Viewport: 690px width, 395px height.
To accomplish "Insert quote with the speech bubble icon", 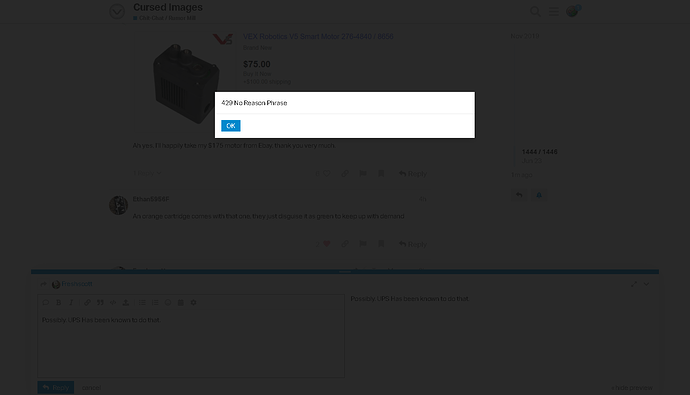I will coord(46,303).
